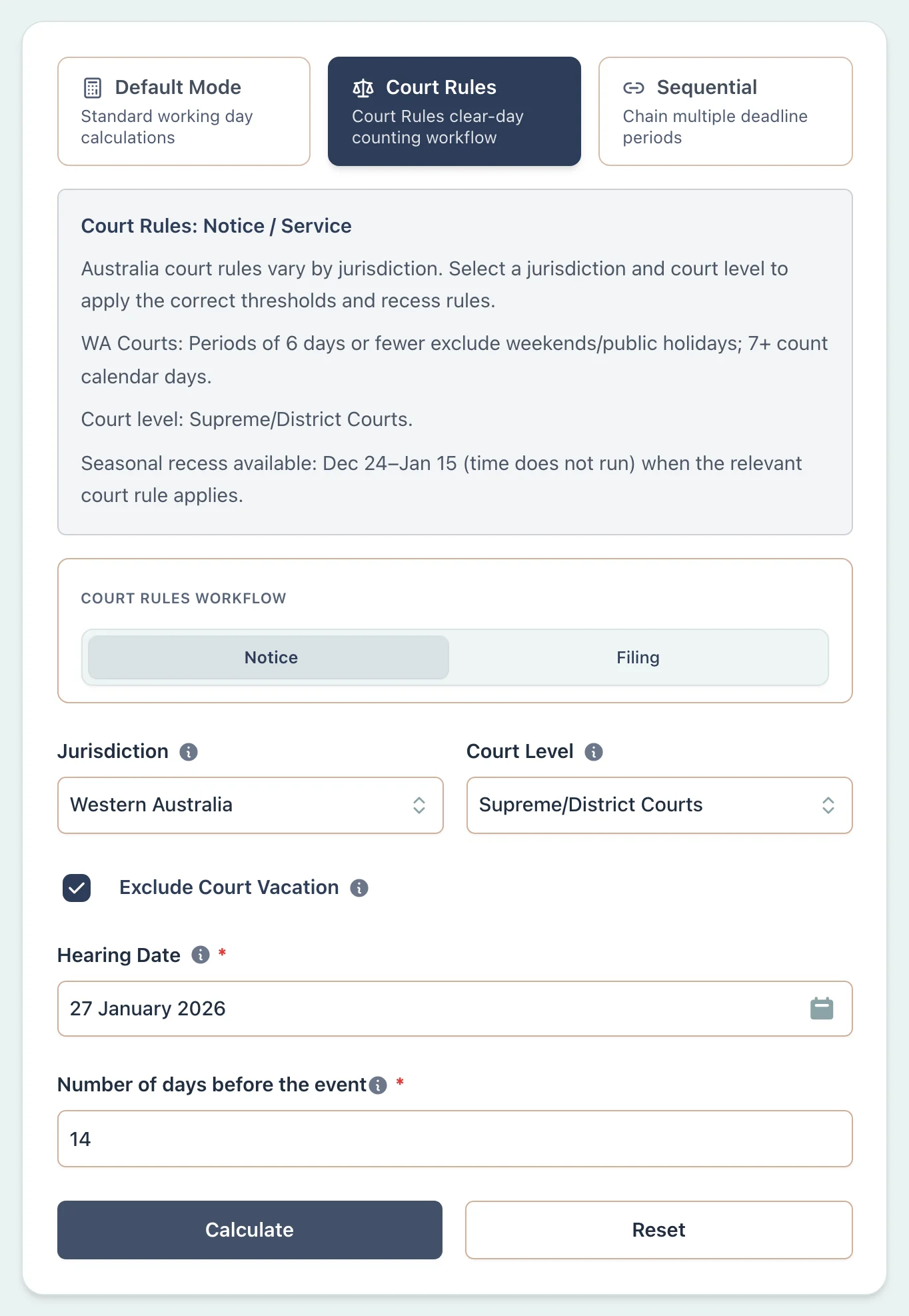Select the Sequential calculation mode
The width and height of the screenshot is (909, 1316).
[x=724, y=111]
